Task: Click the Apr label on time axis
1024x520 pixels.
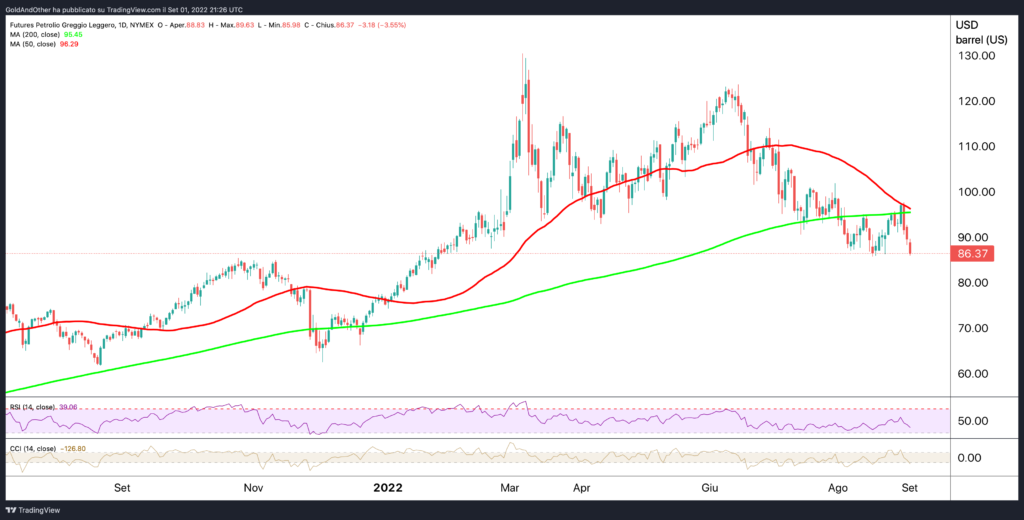Action: (x=581, y=487)
